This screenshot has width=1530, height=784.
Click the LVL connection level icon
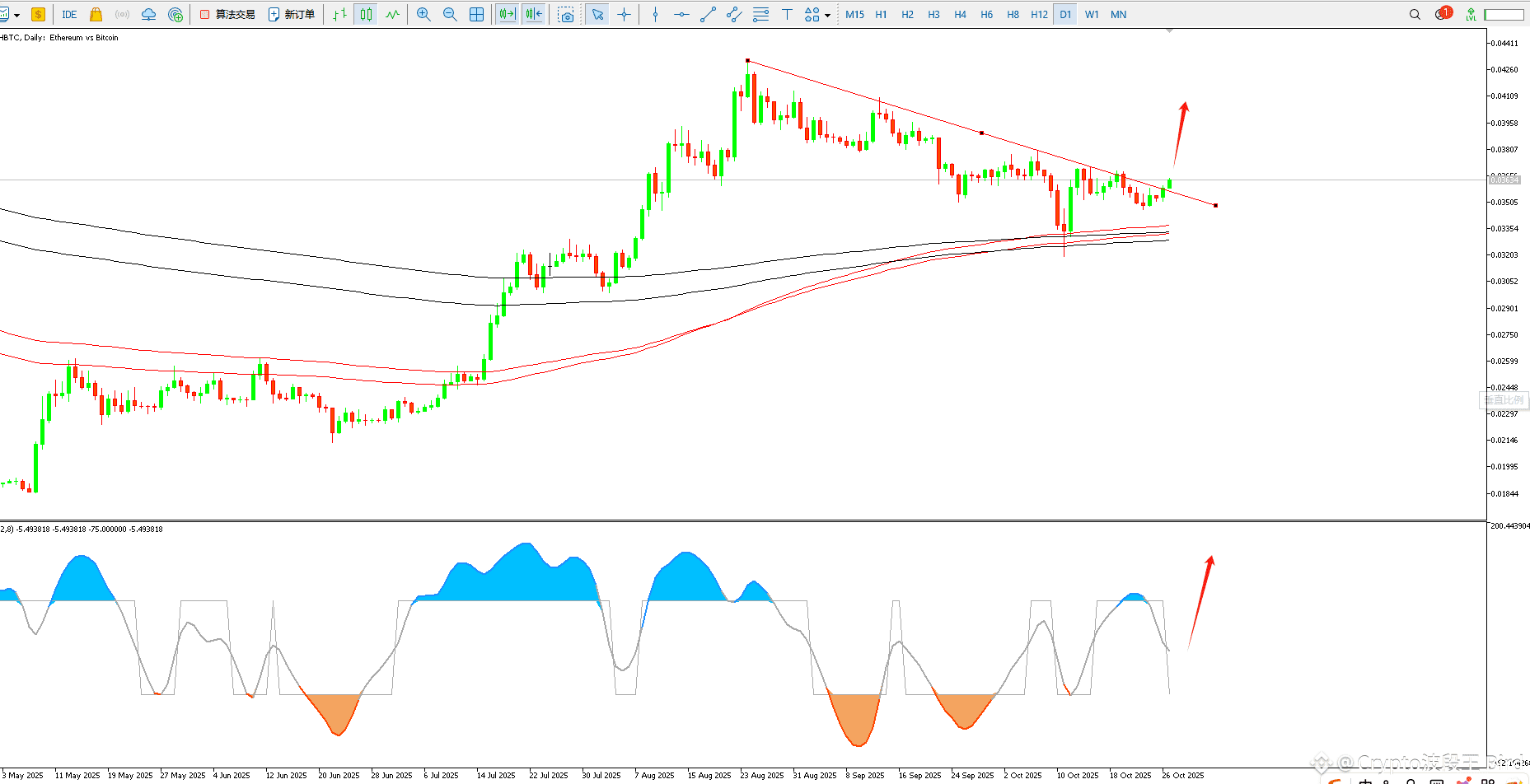tap(1471, 14)
